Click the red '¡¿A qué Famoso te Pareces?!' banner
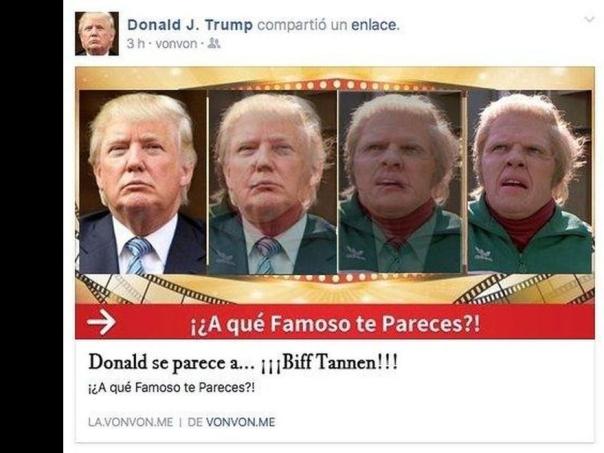This screenshot has width=604, height=453. point(335,322)
